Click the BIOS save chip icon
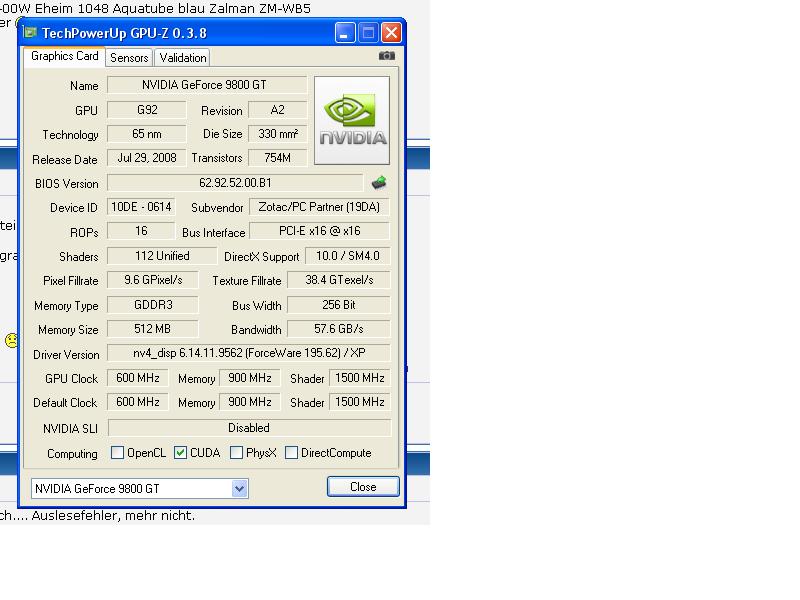This screenshot has width=800, height=600. tap(379, 183)
